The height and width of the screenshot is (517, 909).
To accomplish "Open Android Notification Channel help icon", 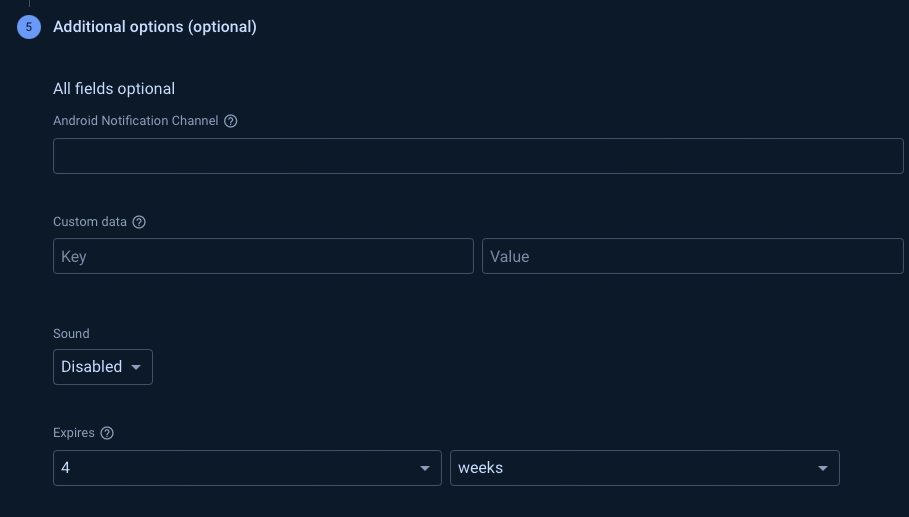I will tap(231, 121).
